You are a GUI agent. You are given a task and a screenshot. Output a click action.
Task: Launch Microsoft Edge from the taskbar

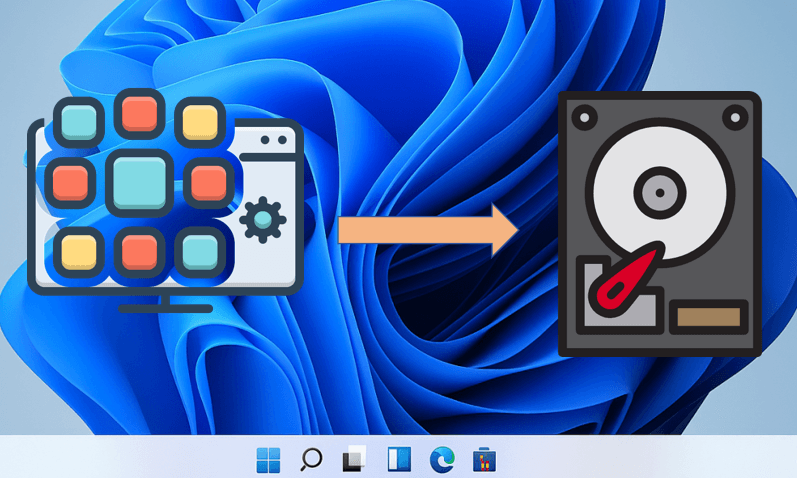pyautogui.click(x=441, y=460)
